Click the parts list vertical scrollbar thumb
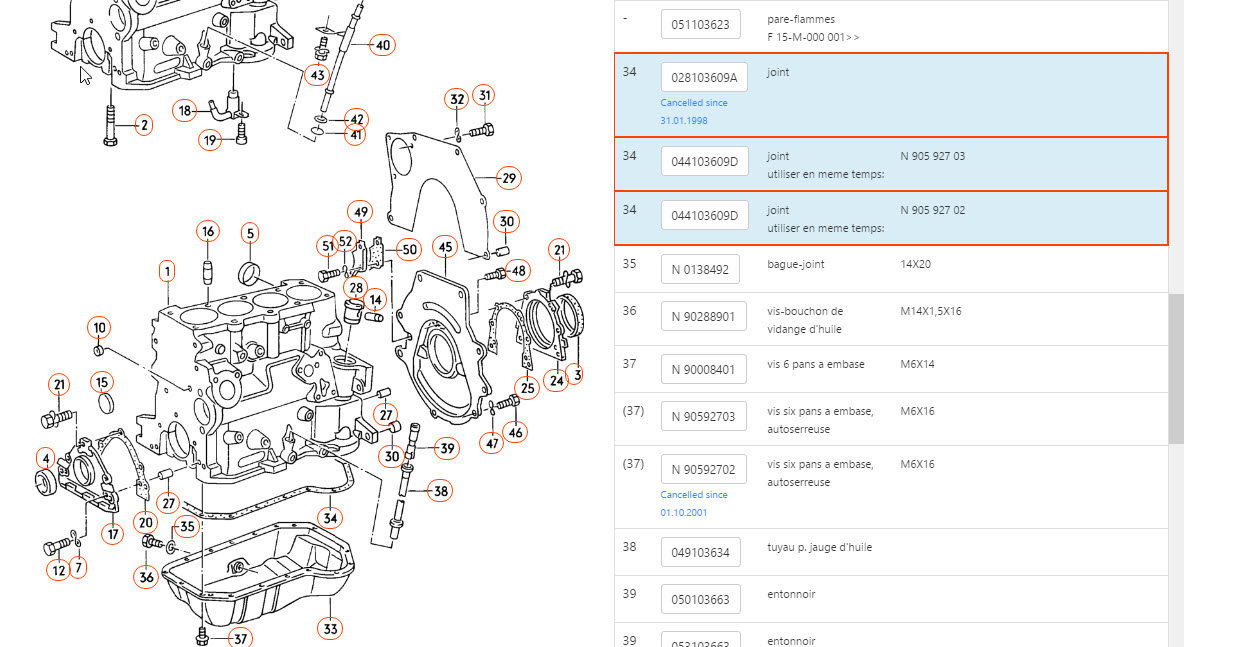This screenshot has width=1248, height=647. (x=1176, y=368)
